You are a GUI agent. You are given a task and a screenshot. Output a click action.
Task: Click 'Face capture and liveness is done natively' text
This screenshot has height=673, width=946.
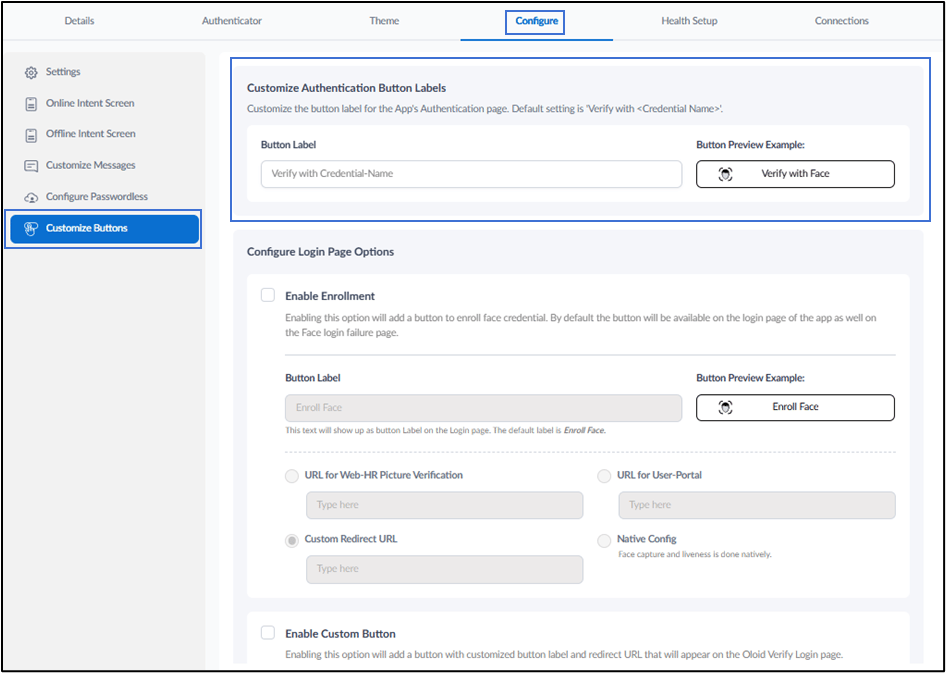tap(695, 554)
